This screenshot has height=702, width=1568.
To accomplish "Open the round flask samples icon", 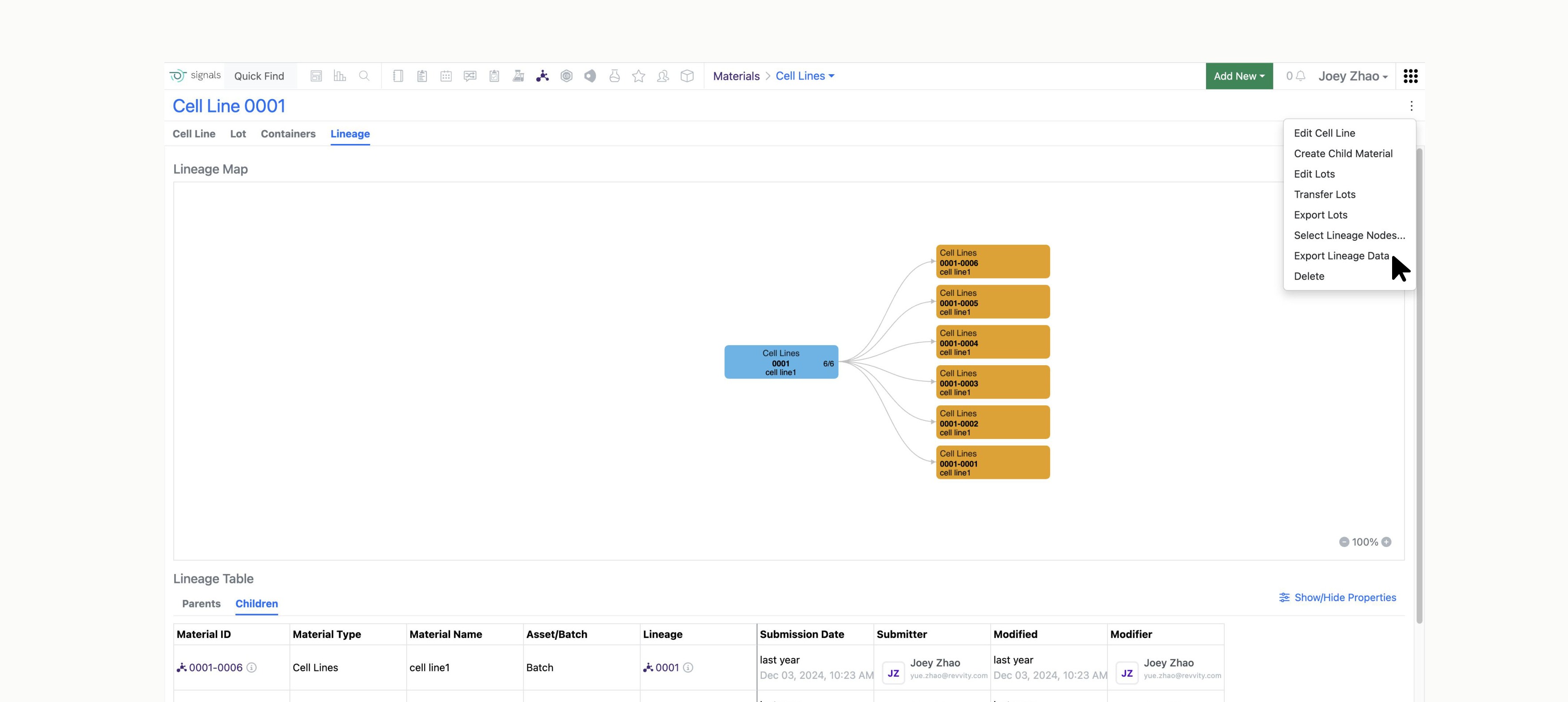I will (615, 76).
